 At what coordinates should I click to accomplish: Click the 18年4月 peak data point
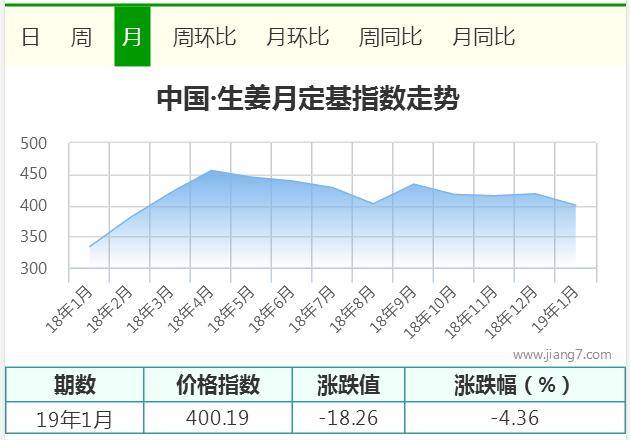211,170
